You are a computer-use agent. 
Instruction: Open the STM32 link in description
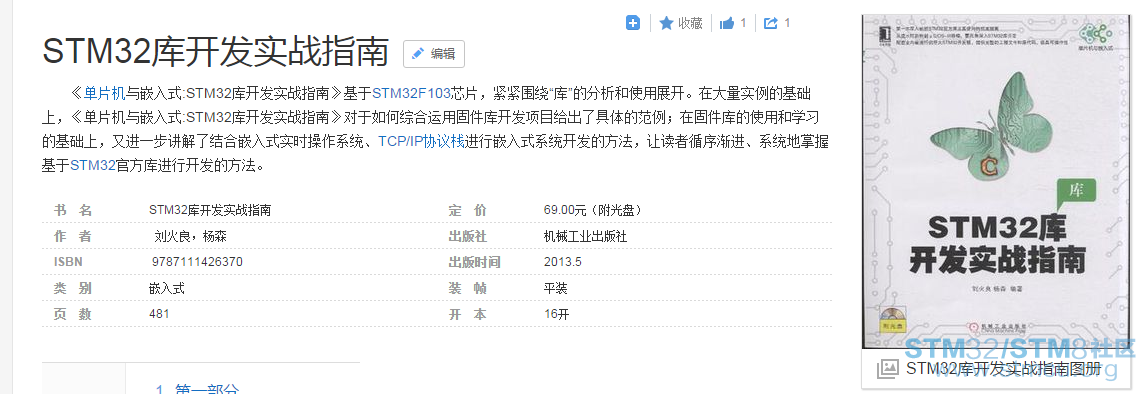[x=92, y=165]
